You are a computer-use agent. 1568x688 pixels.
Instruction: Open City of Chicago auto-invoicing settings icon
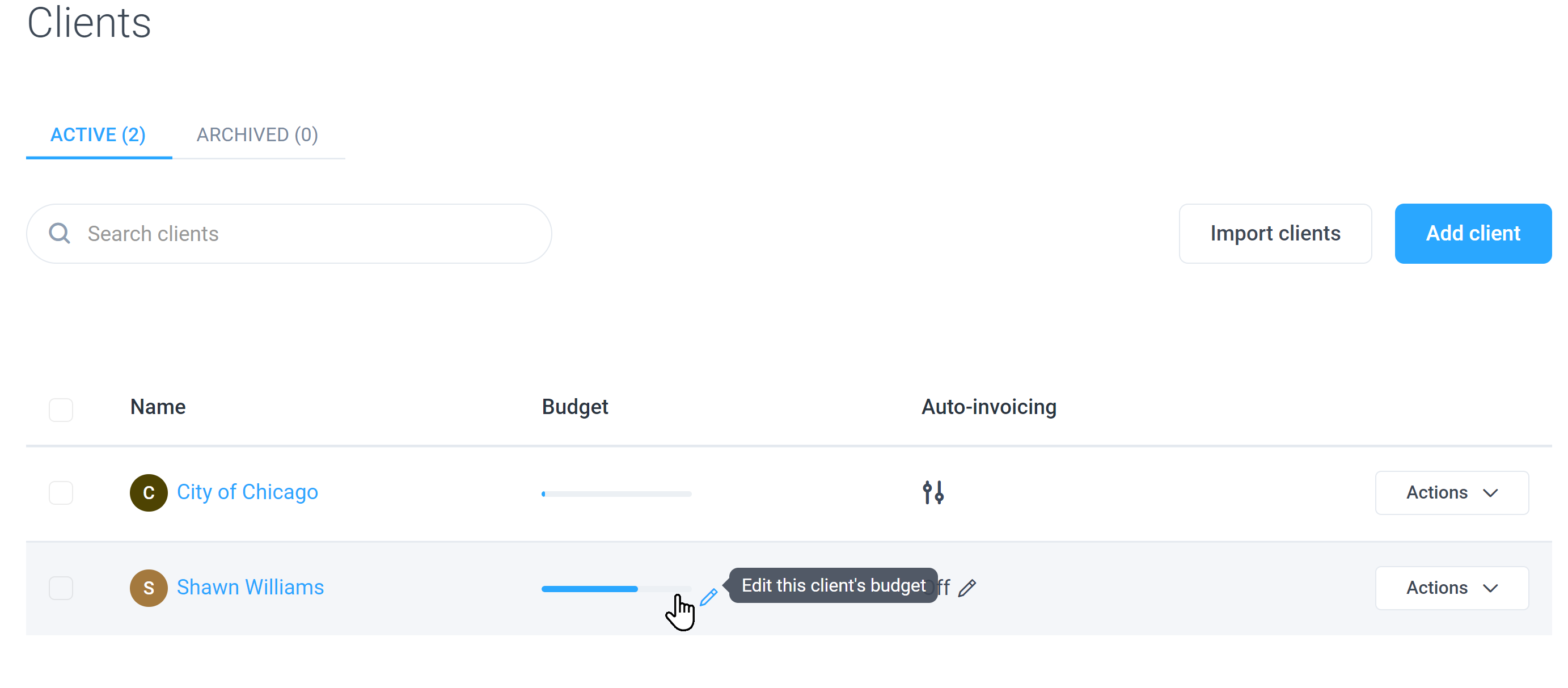pyautogui.click(x=933, y=492)
